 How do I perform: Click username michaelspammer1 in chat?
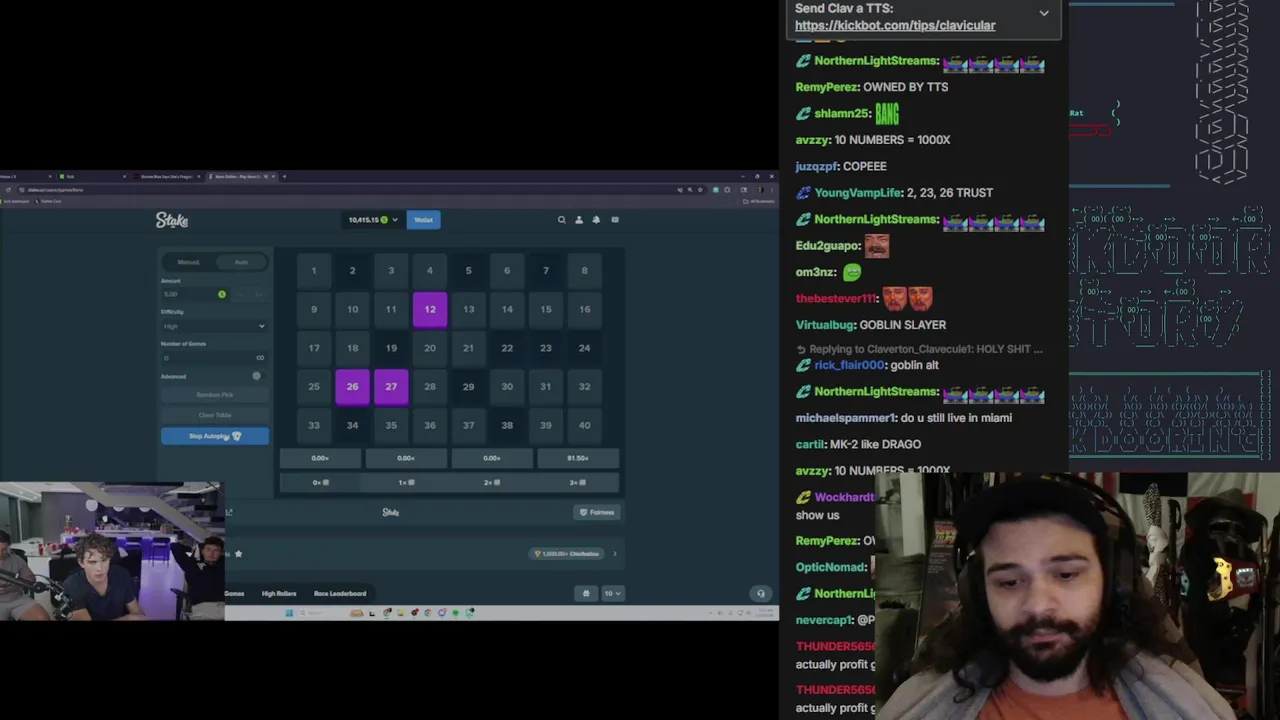[x=846, y=418]
